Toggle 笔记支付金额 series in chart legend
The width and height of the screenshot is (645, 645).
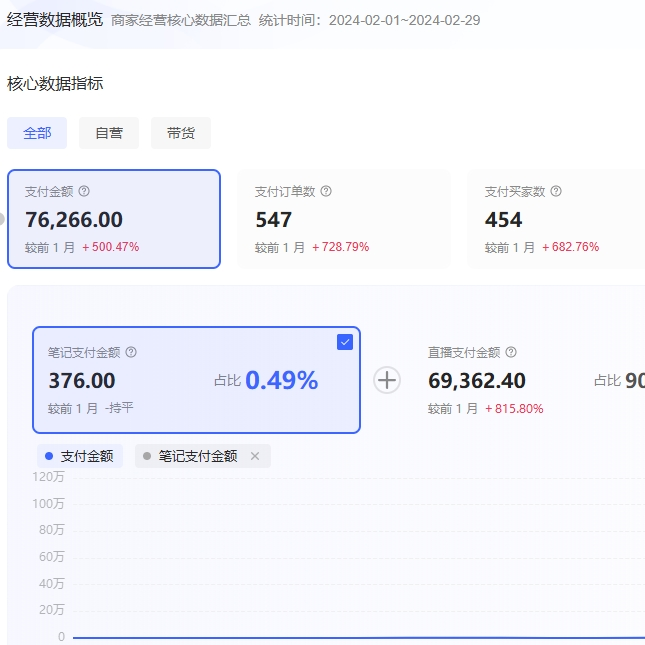(x=190, y=456)
